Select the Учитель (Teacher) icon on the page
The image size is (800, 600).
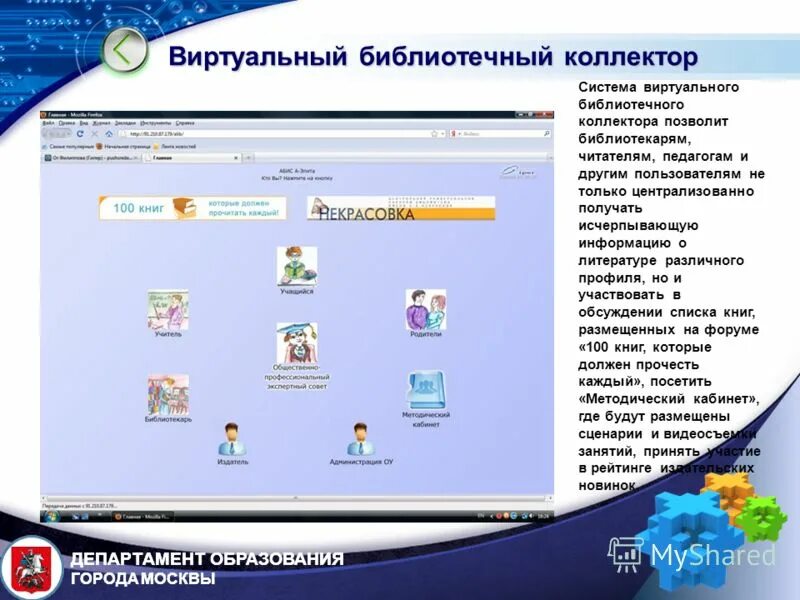(166, 306)
